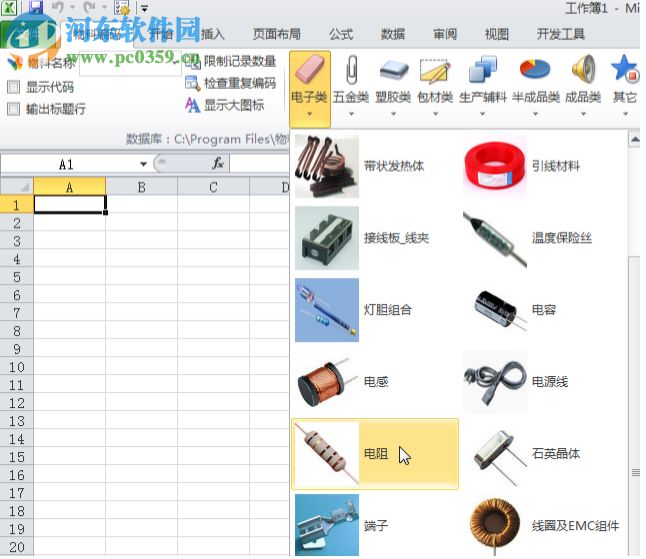Expand the 其它 dropdown arrow
The width and height of the screenshot is (646, 559).
(x=625, y=114)
